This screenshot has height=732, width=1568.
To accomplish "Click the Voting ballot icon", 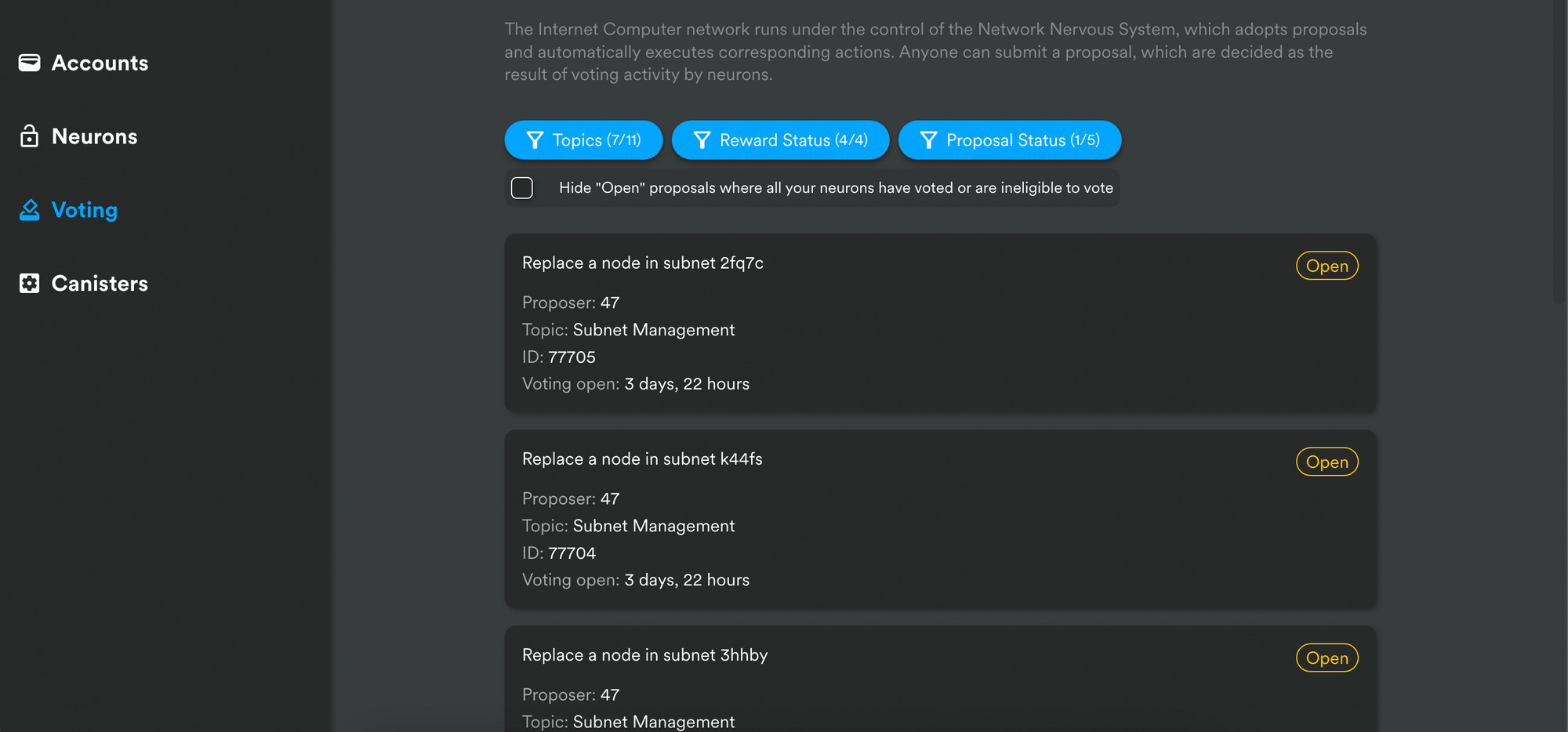I will point(29,210).
